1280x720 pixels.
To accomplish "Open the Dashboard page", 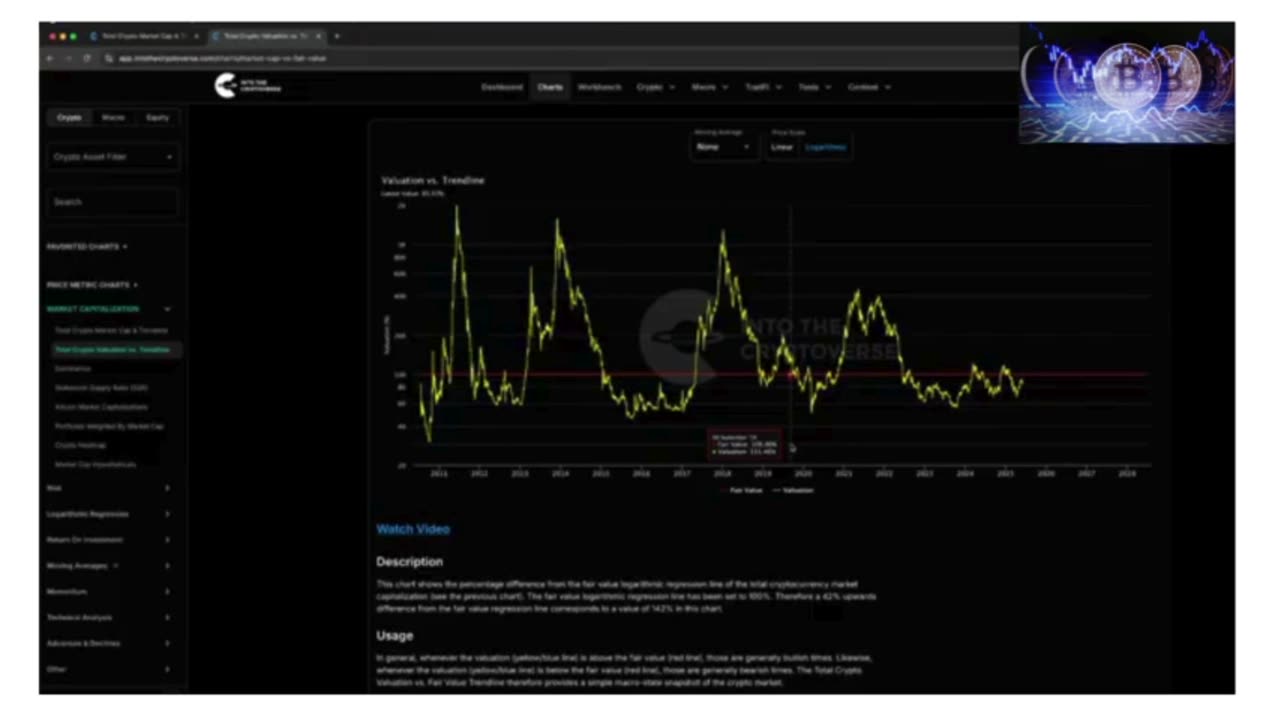I will [x=502, y=87].
